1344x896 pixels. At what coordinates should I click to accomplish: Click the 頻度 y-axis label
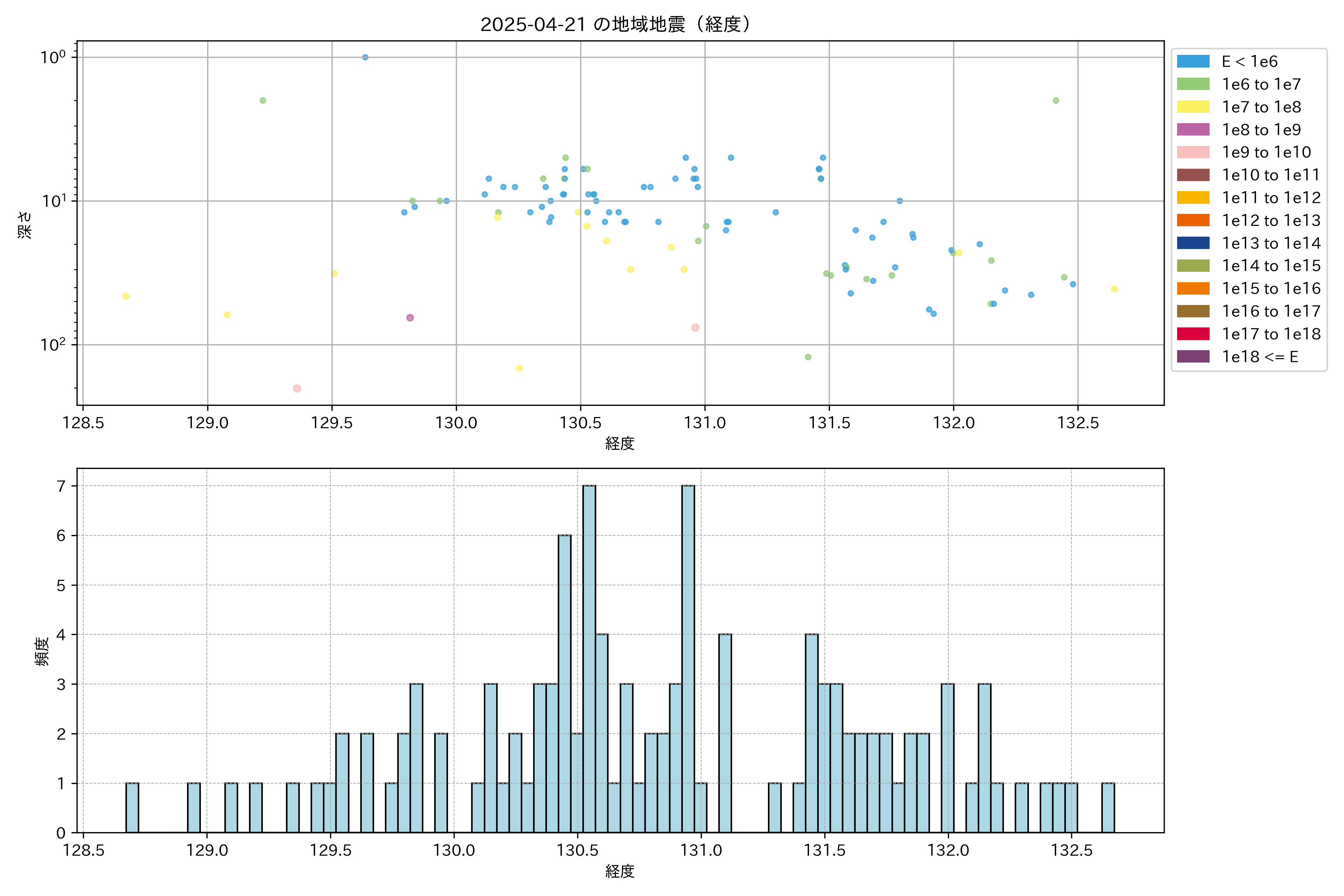coord(42,651)
